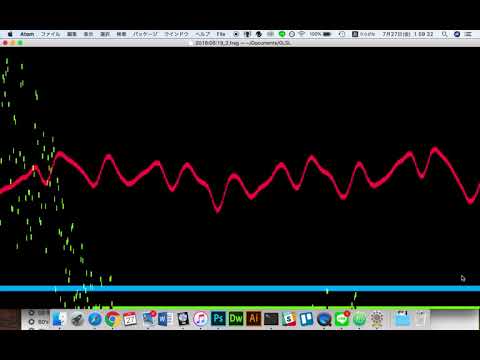Open the Wi-Fi status menu

(302, 34)
